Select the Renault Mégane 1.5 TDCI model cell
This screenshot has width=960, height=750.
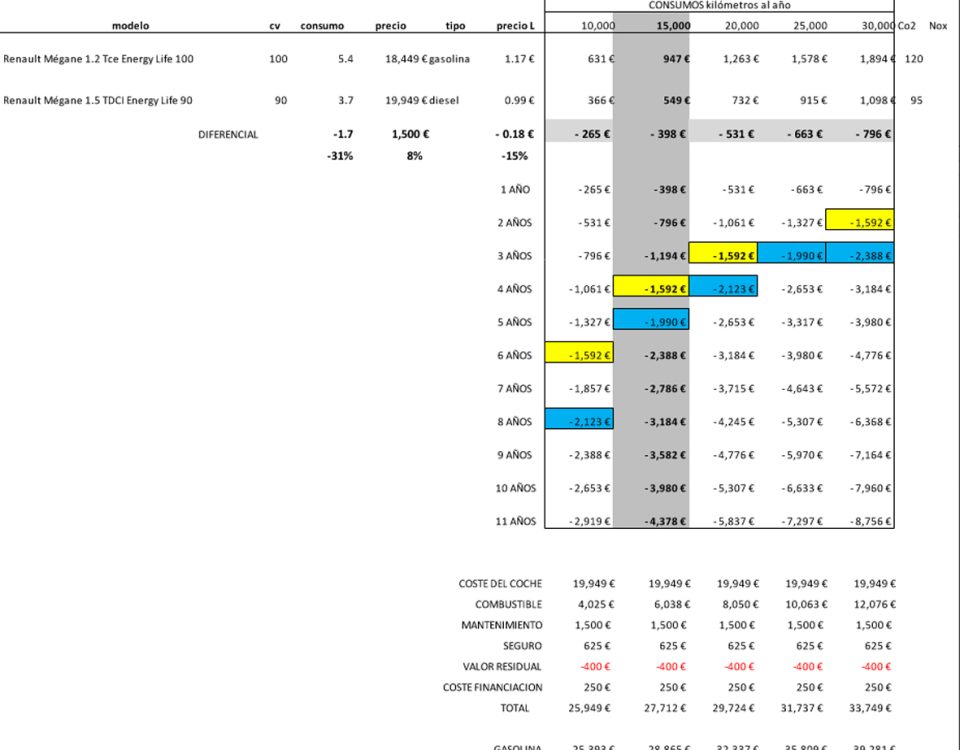(98, 101)
